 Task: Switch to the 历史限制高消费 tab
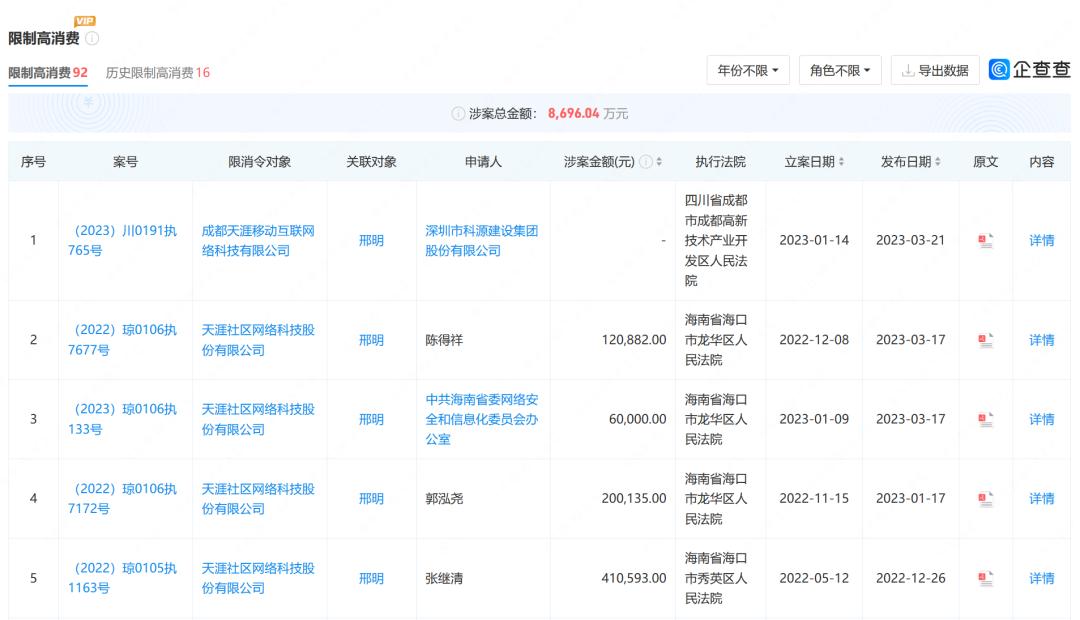pyautogui.click(x=157, y=72)
